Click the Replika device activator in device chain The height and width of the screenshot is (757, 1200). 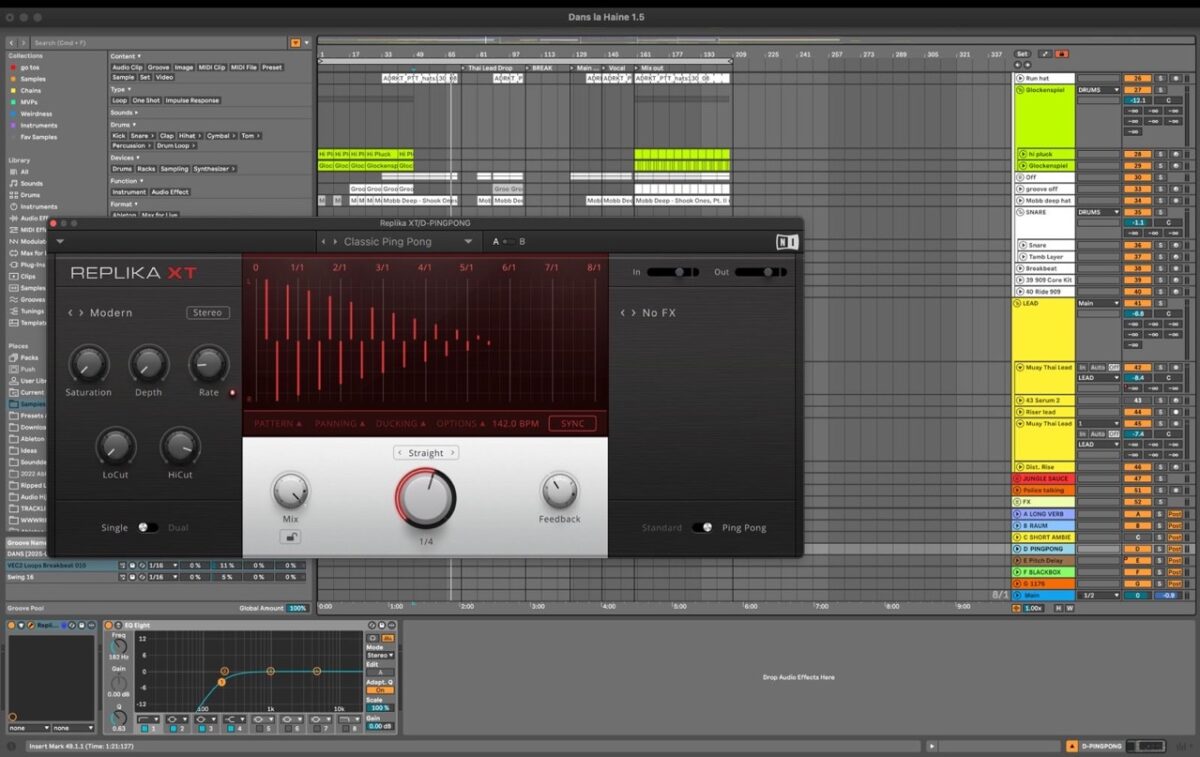point(13,625)
